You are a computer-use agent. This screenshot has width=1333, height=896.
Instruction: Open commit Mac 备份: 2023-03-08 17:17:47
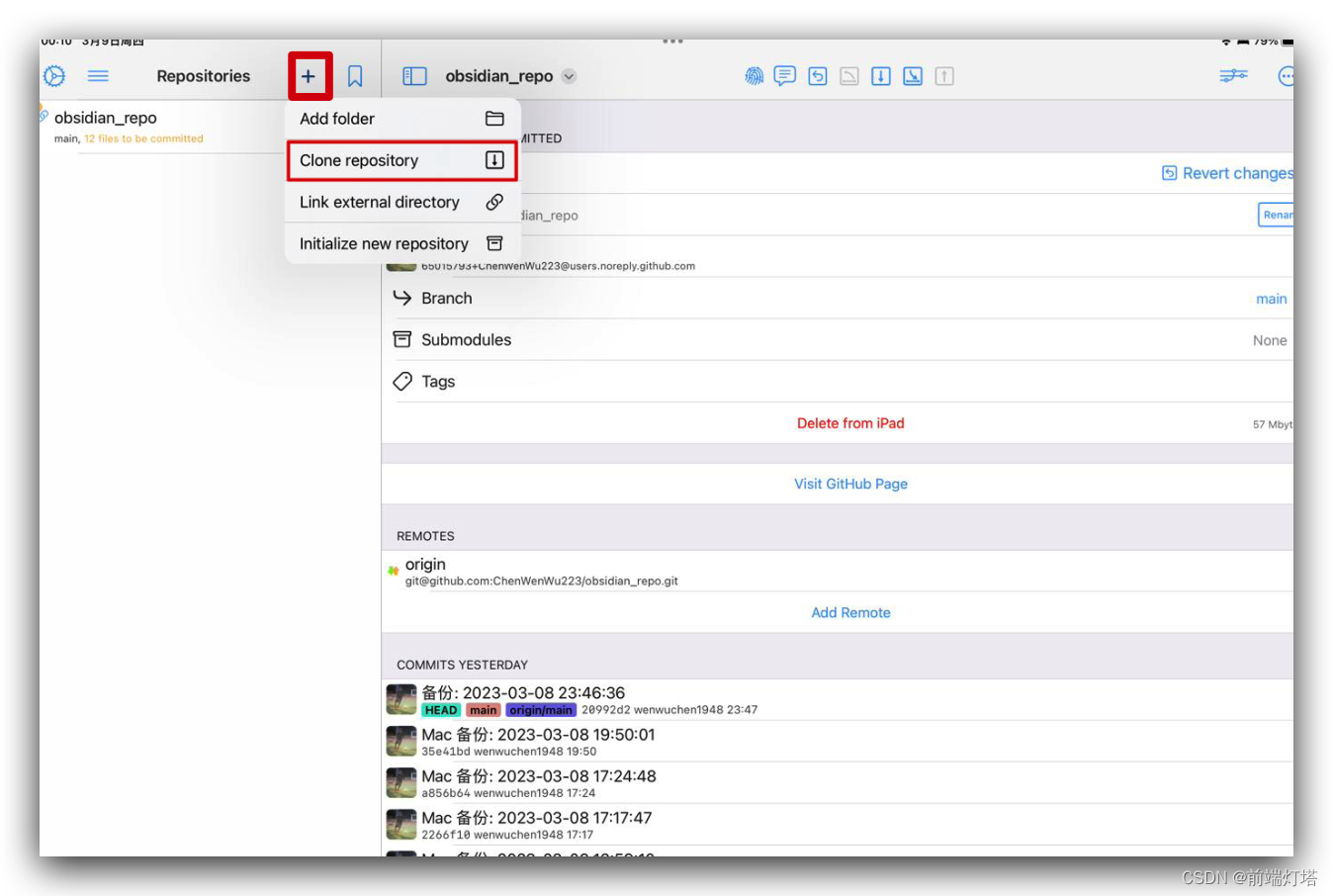pos(838,825)
